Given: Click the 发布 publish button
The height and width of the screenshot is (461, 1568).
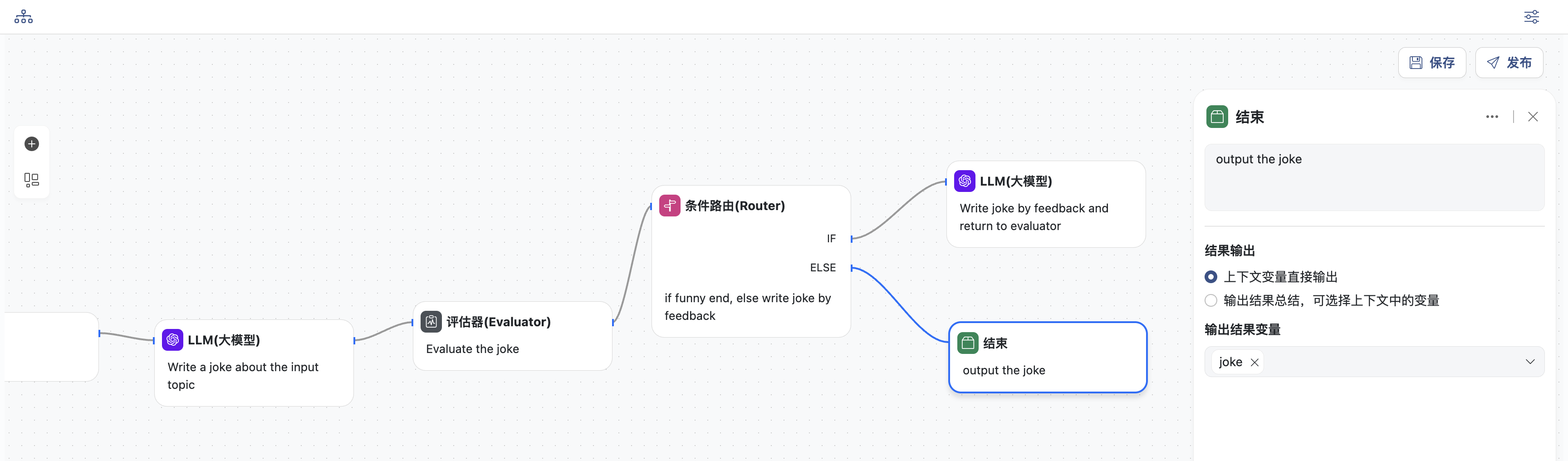Looking at the screenshot, I should pos(1509,63).
